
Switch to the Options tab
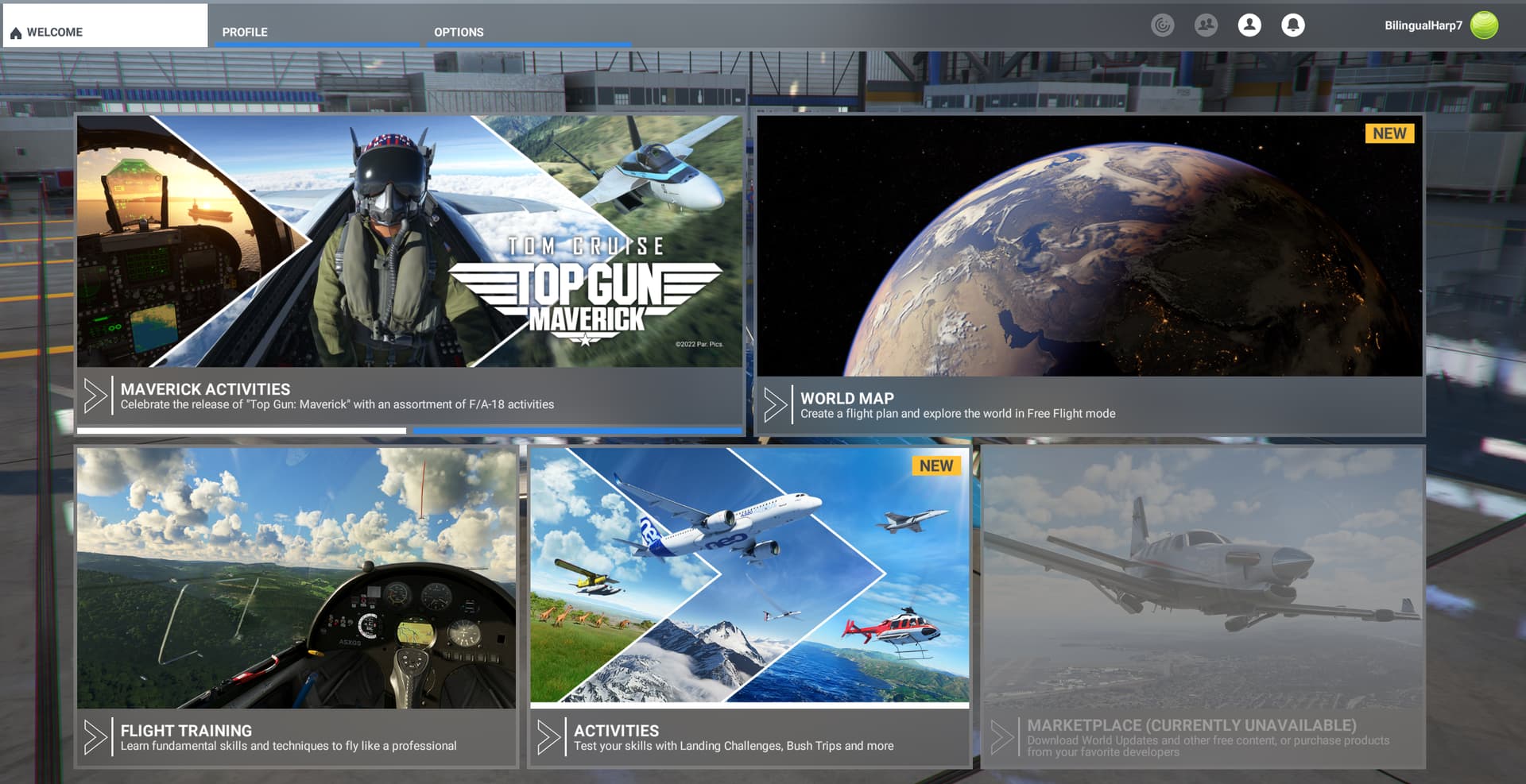459,33
